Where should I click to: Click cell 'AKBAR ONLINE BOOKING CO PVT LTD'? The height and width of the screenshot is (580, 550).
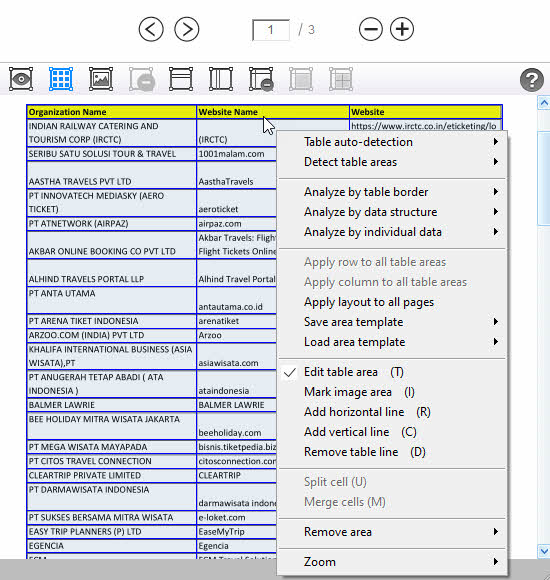pyautogui.click(x=111, y=245)
